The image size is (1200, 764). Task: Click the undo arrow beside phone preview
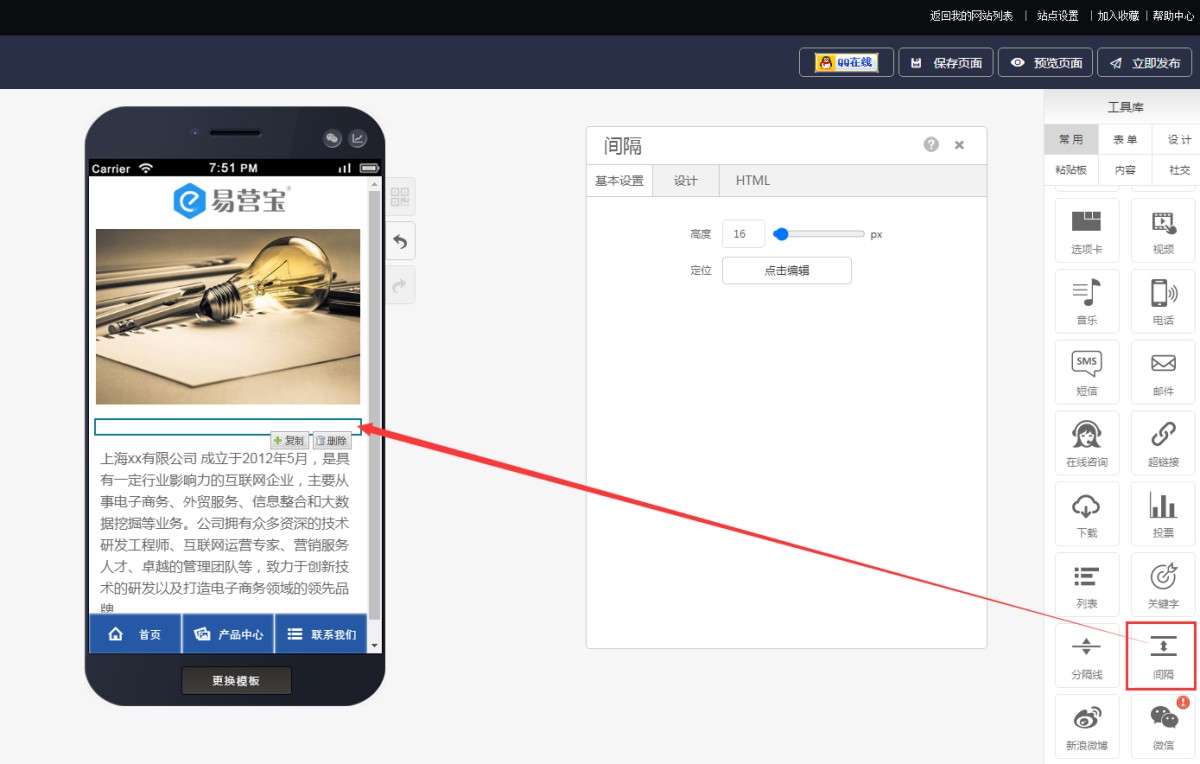399,241
